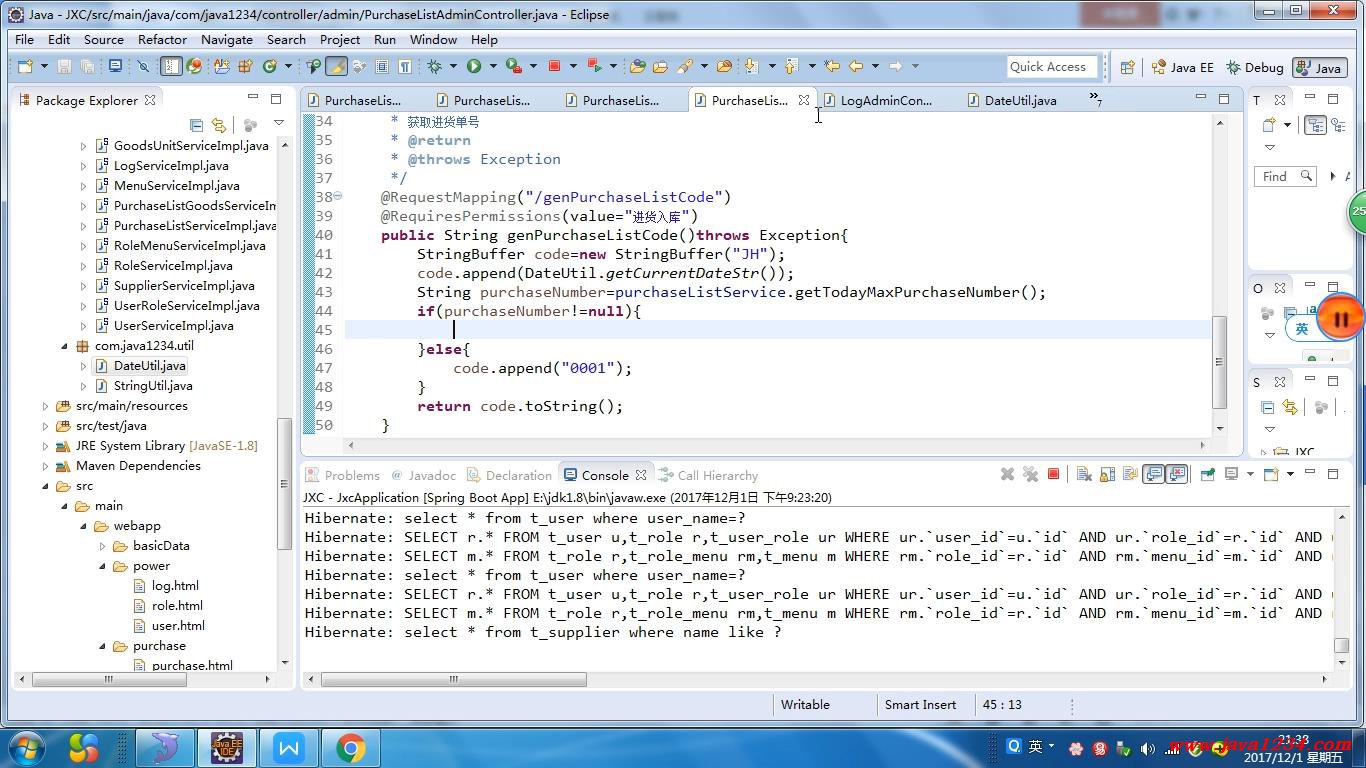
Task: Click the Next Annotation arrow icon
Action: pyautogui.click(x=750, y=66)
